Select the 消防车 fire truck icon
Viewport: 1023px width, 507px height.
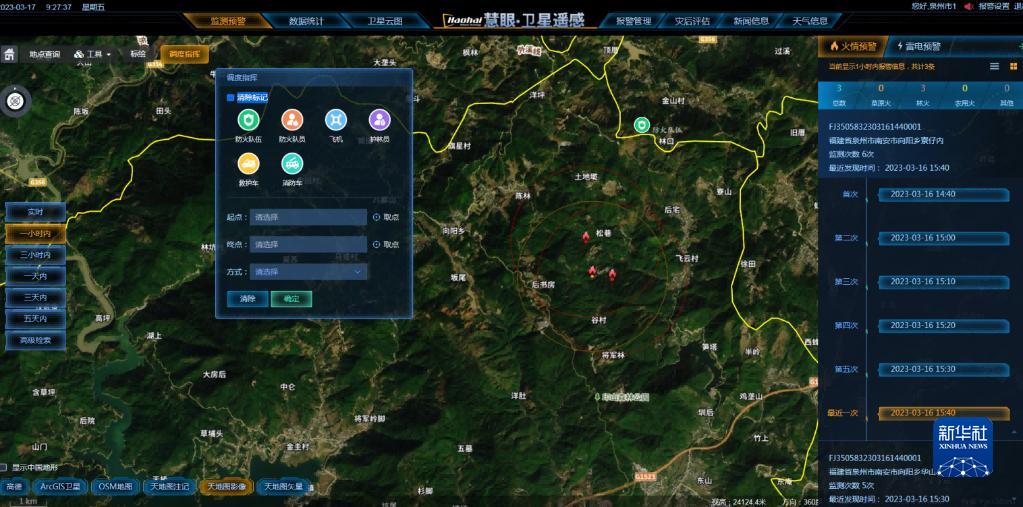292,164
